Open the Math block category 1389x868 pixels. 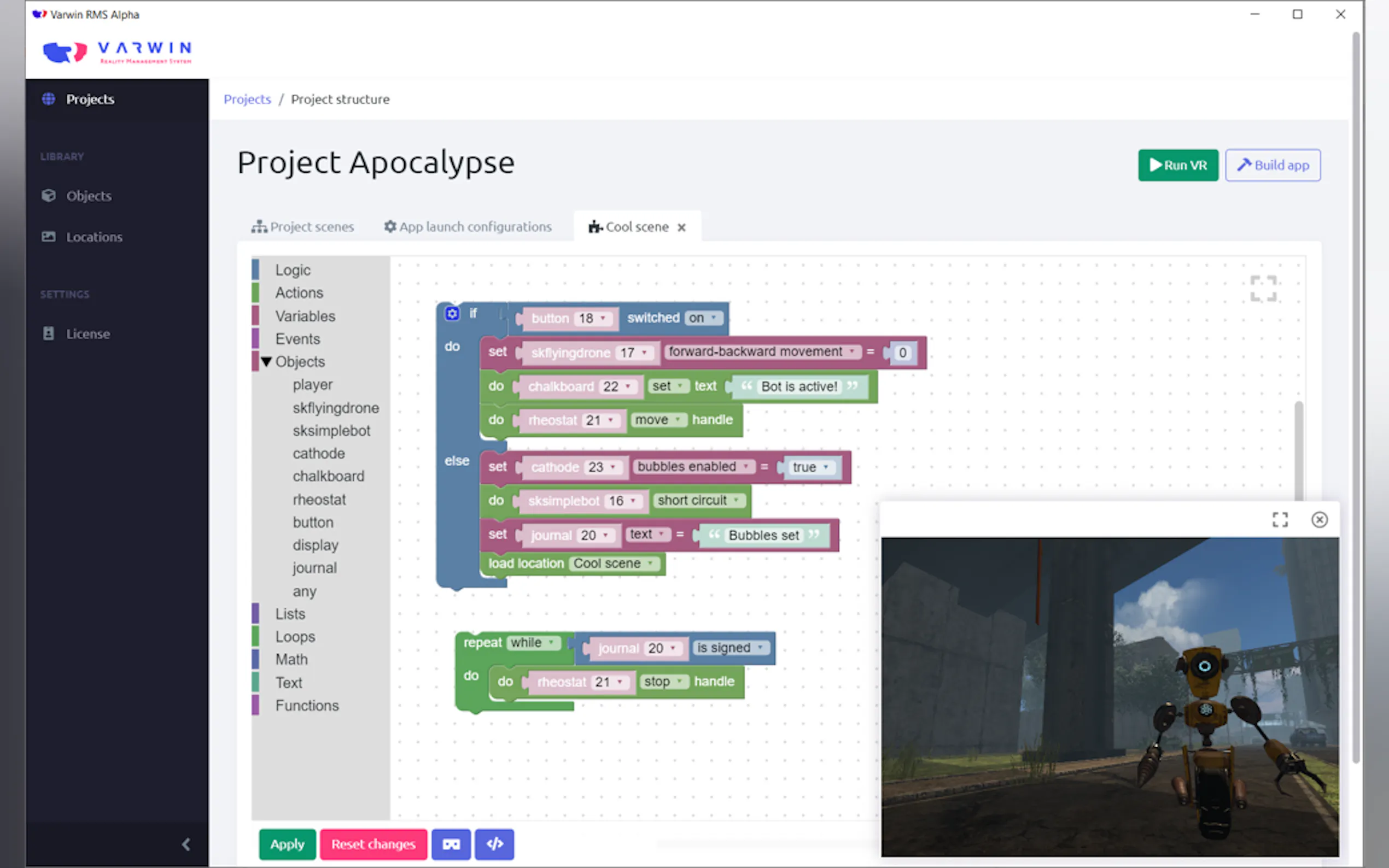click(x=291, y=660)
